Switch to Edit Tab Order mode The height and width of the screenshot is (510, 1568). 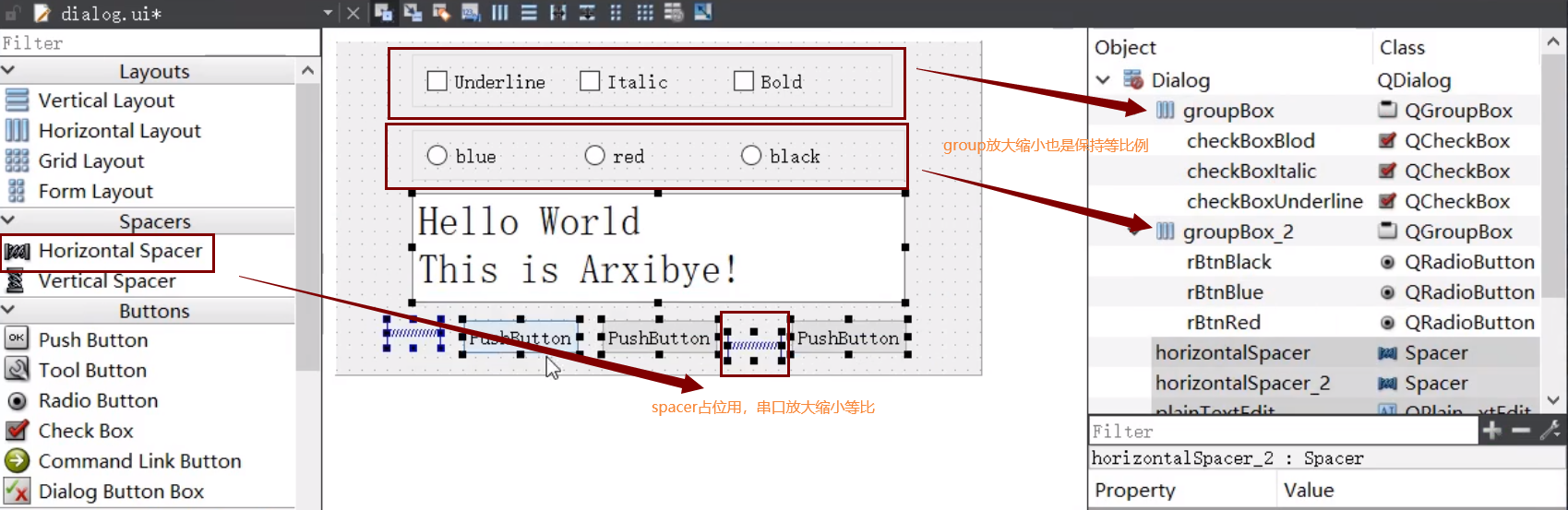click(x=471, y=13)
